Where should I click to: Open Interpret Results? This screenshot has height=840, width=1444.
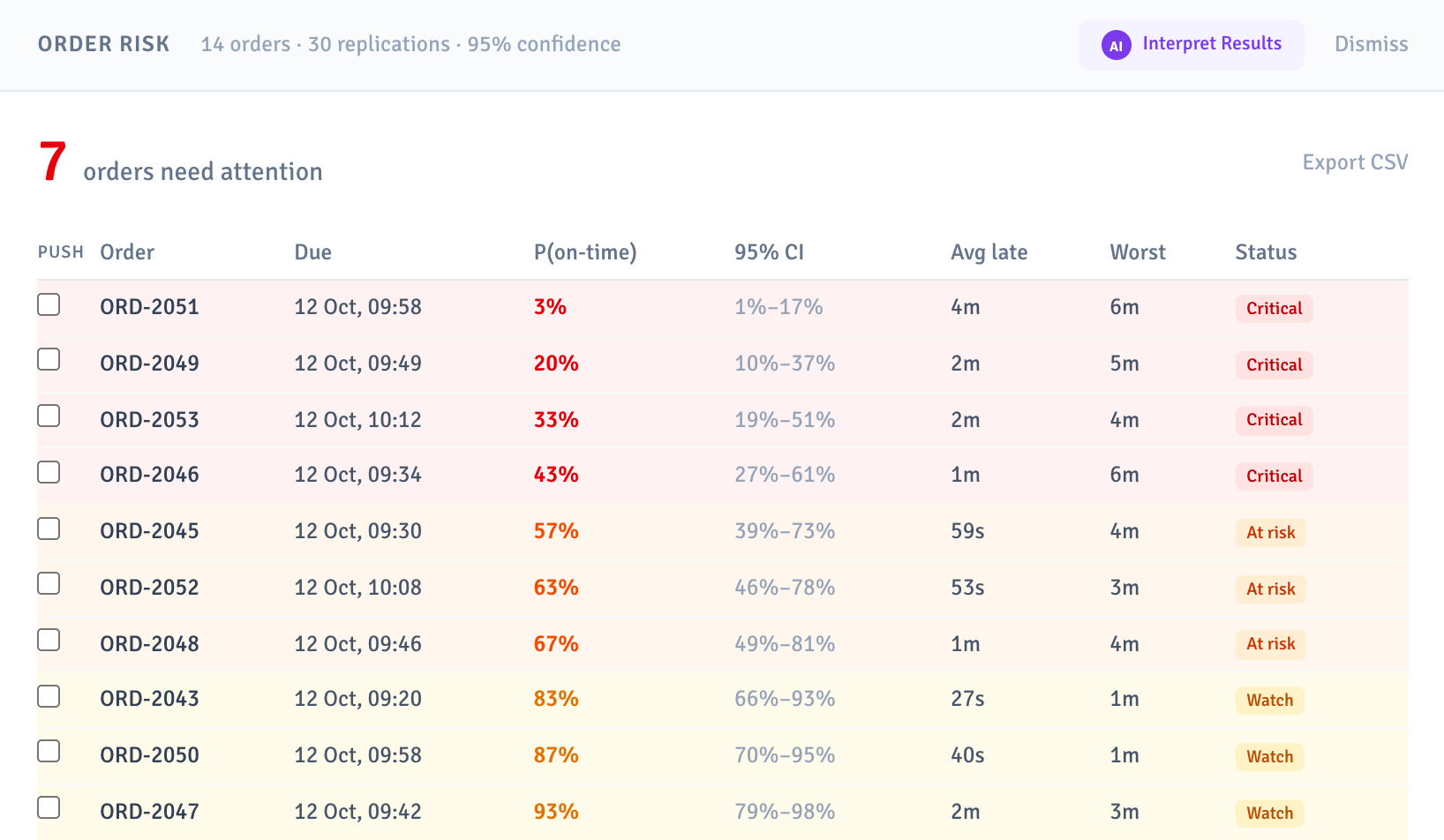coord(1191,45)
